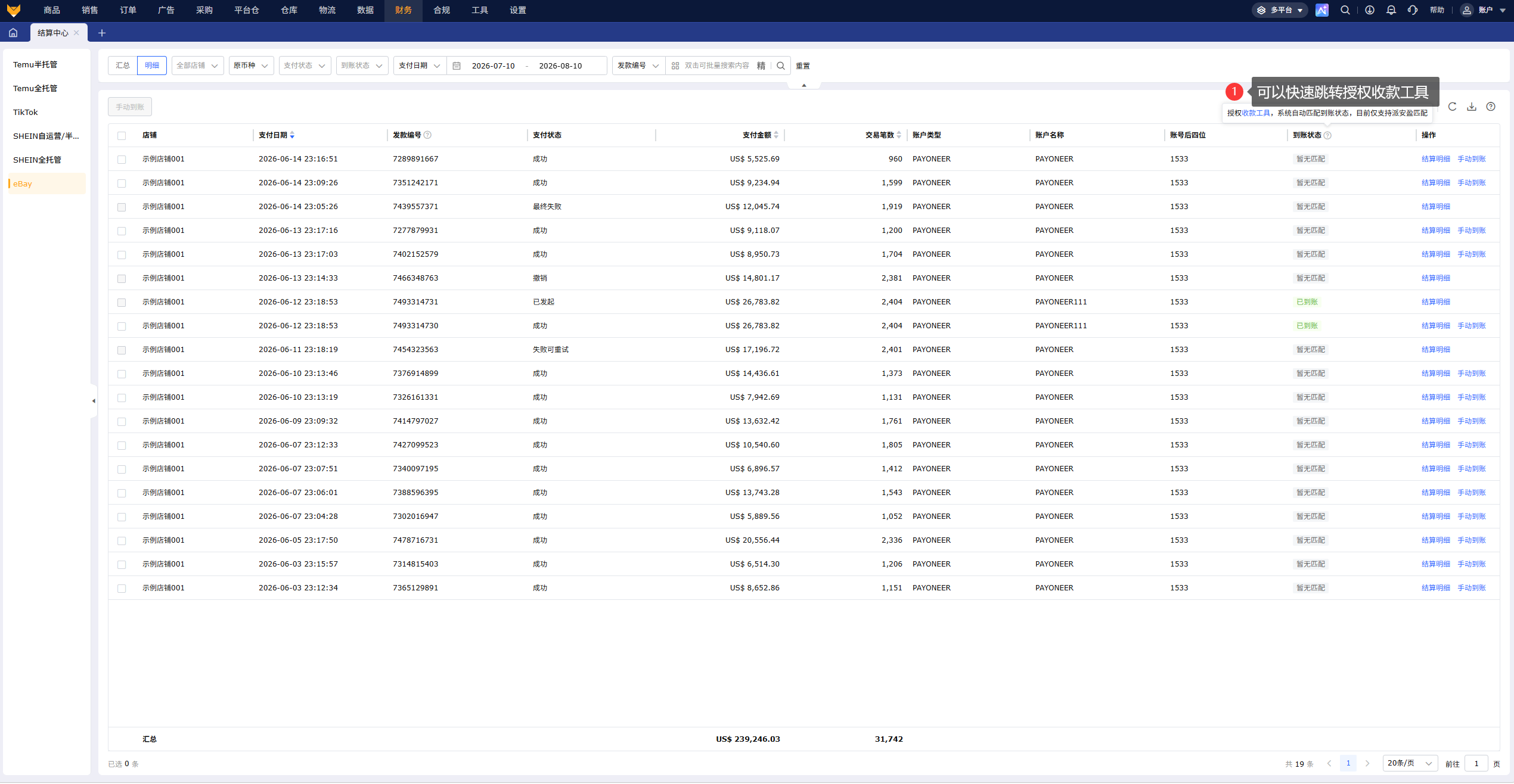Open the 支付日期 date type dropdown
Viewport: 1514px width, 784px height.
click(x=420, y=66)
